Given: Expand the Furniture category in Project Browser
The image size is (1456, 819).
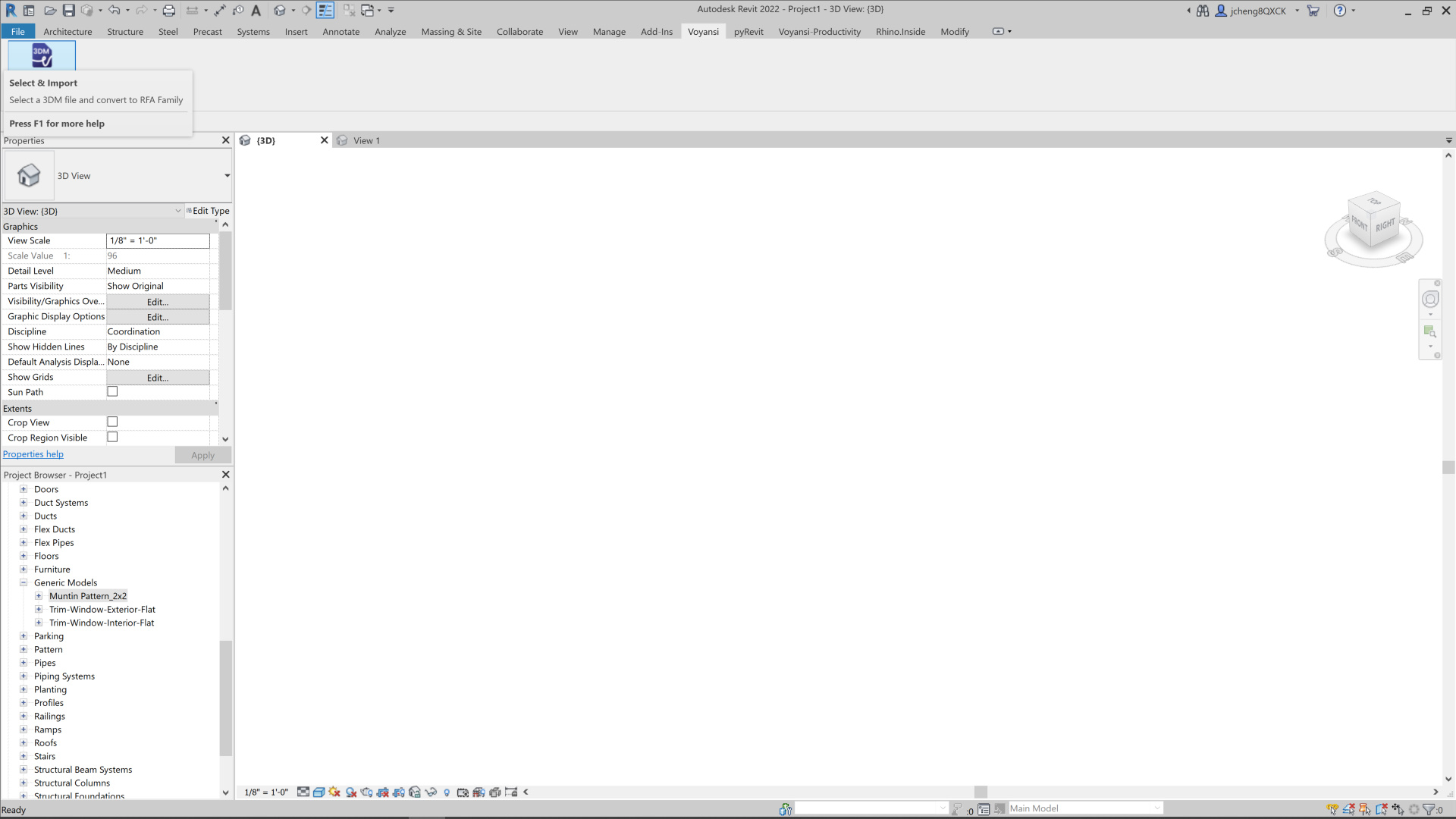Looking at the screenshot, I should coord(24,570).
